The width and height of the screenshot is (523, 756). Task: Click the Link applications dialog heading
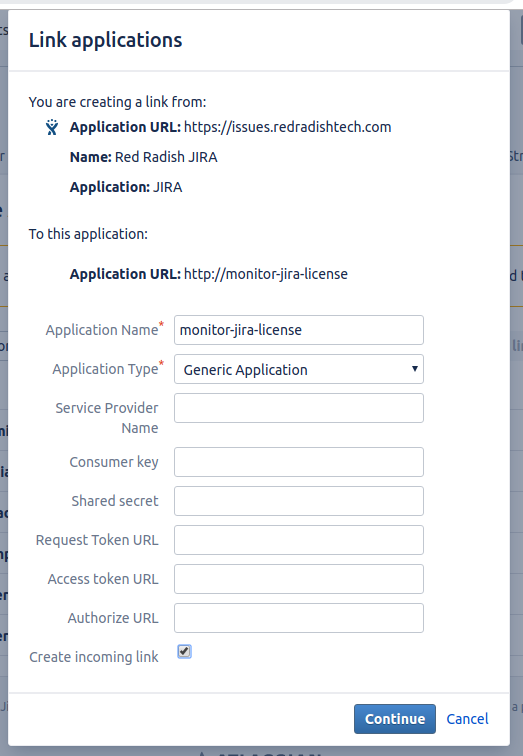[x=106, y=40]
